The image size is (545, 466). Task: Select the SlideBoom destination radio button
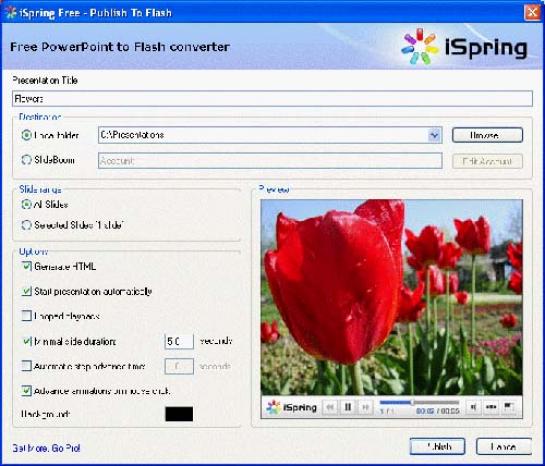click(26, 160)
